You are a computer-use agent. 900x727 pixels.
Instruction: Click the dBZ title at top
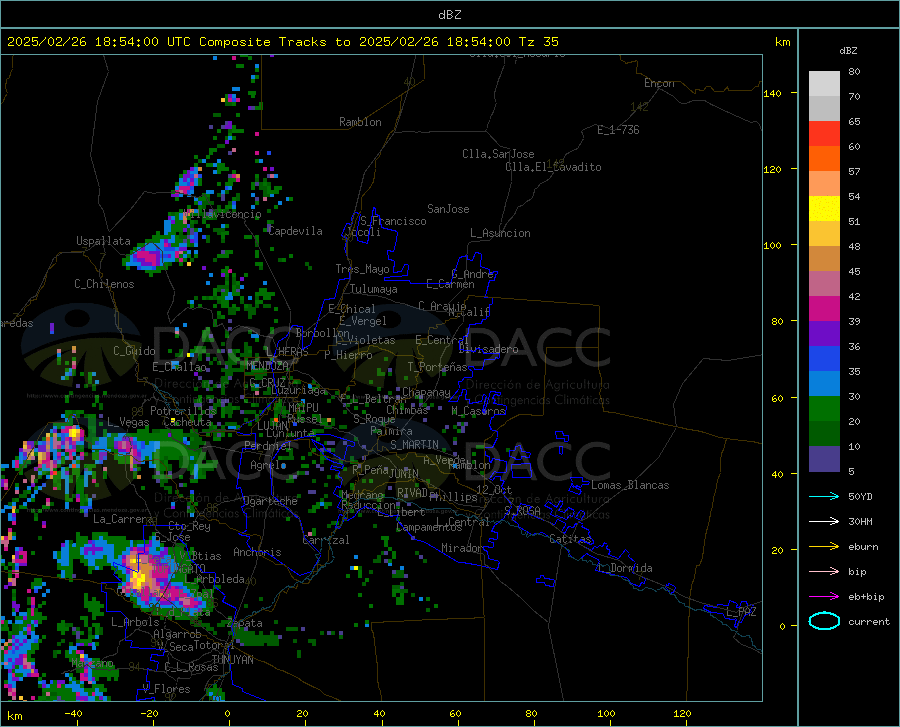[x=449, y=14]
